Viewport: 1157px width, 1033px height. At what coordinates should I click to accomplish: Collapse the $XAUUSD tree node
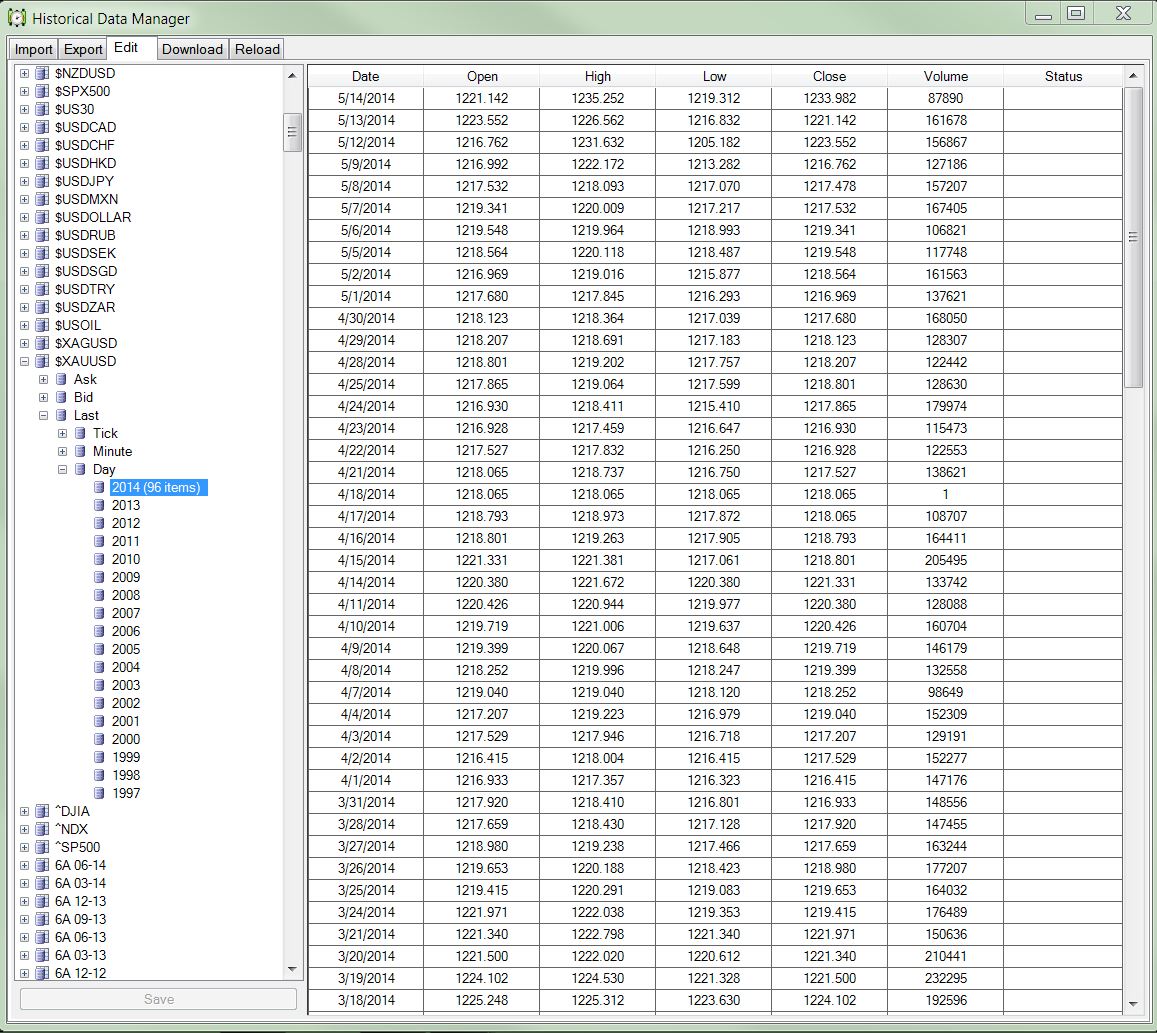[x=24, y=362]
